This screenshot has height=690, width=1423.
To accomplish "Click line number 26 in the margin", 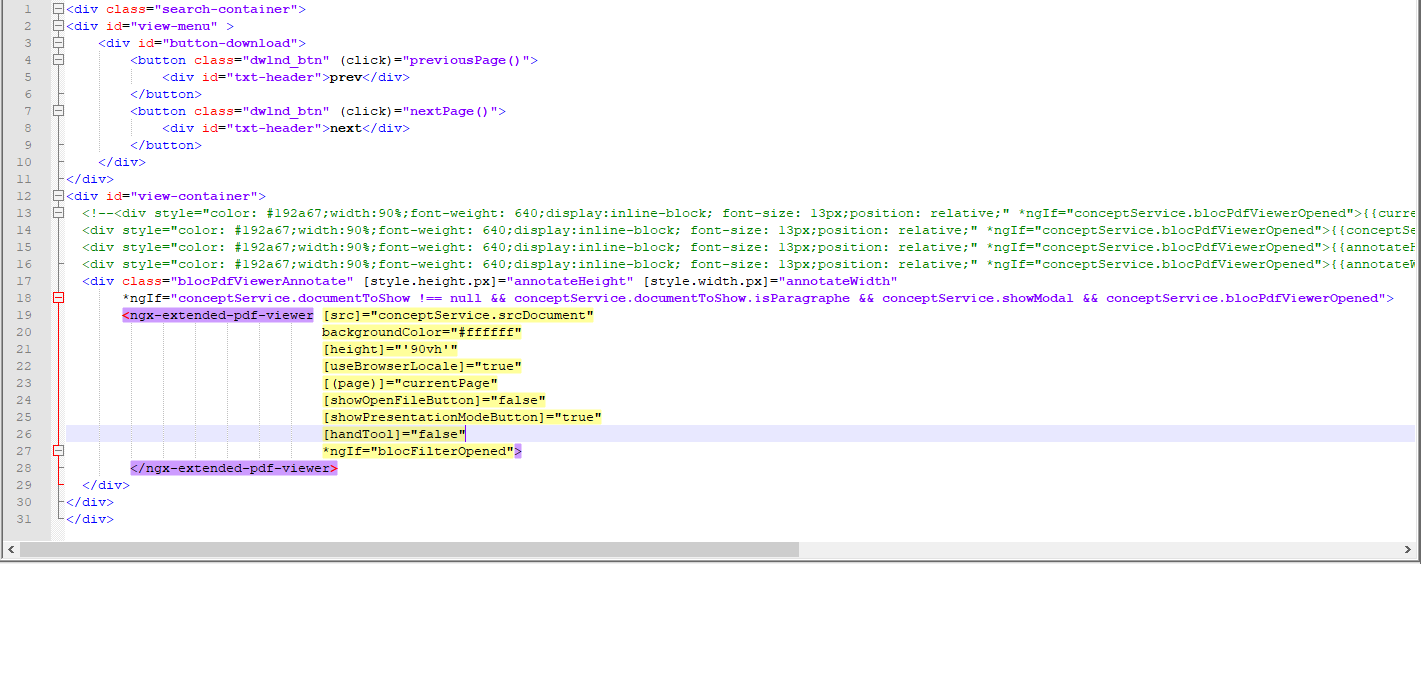I will pyautogui.click(x=24, y=434).
